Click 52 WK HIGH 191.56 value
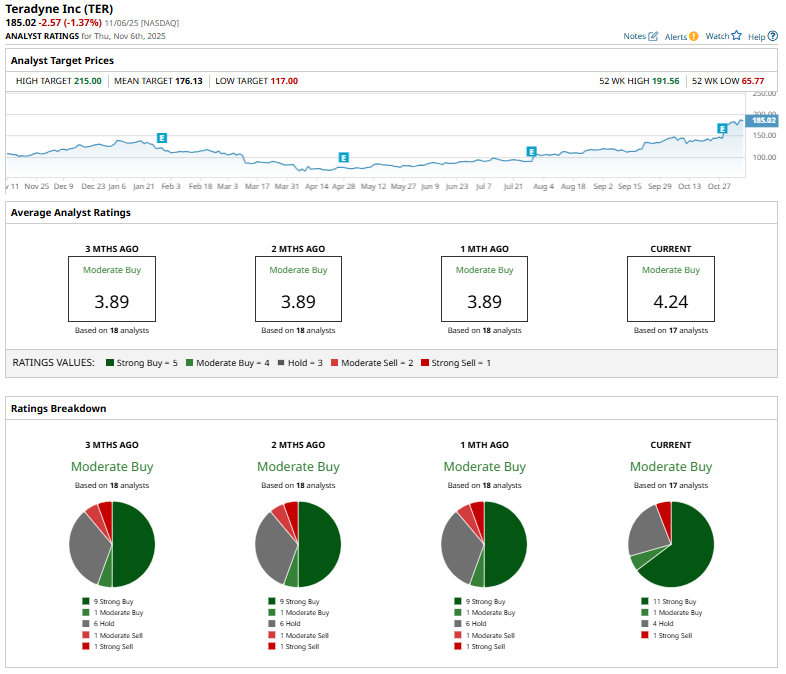 666,81
